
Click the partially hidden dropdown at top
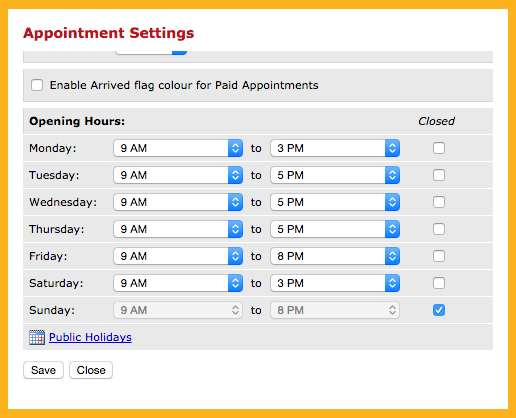[x=151, y=53]
